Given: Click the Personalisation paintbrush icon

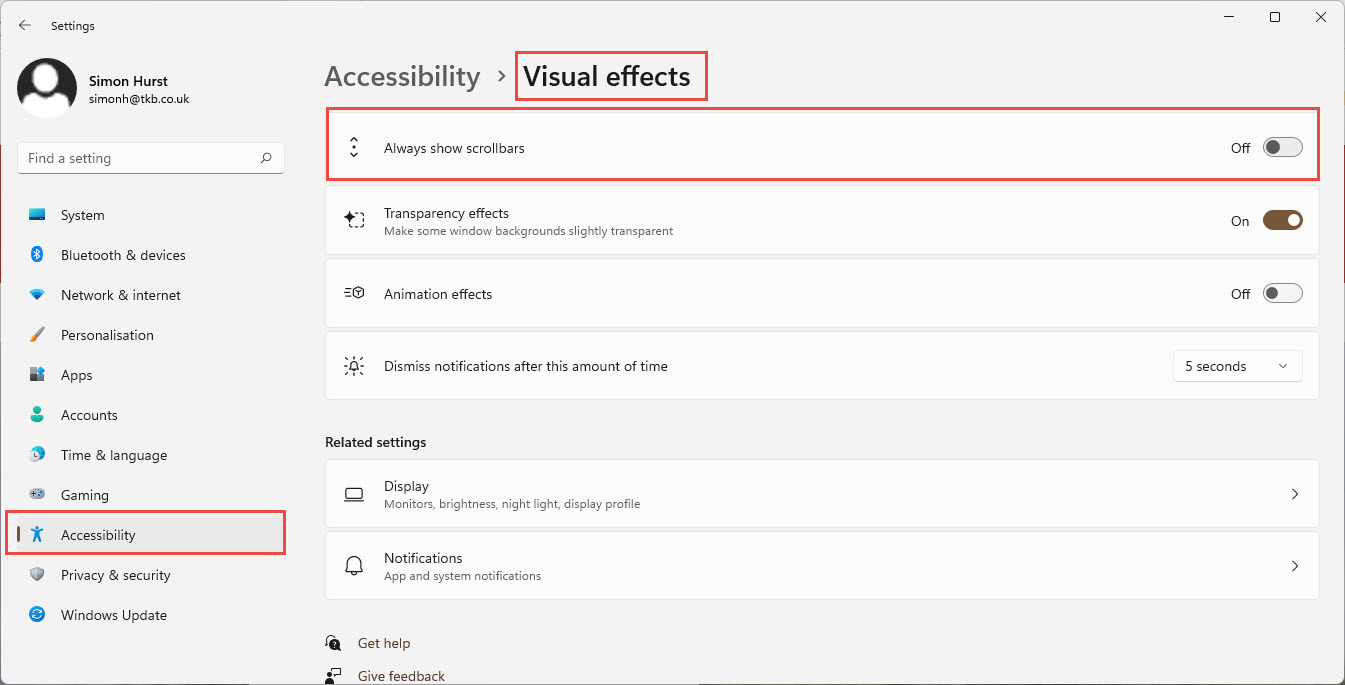Looking at the screenshot, I should 37,335.
